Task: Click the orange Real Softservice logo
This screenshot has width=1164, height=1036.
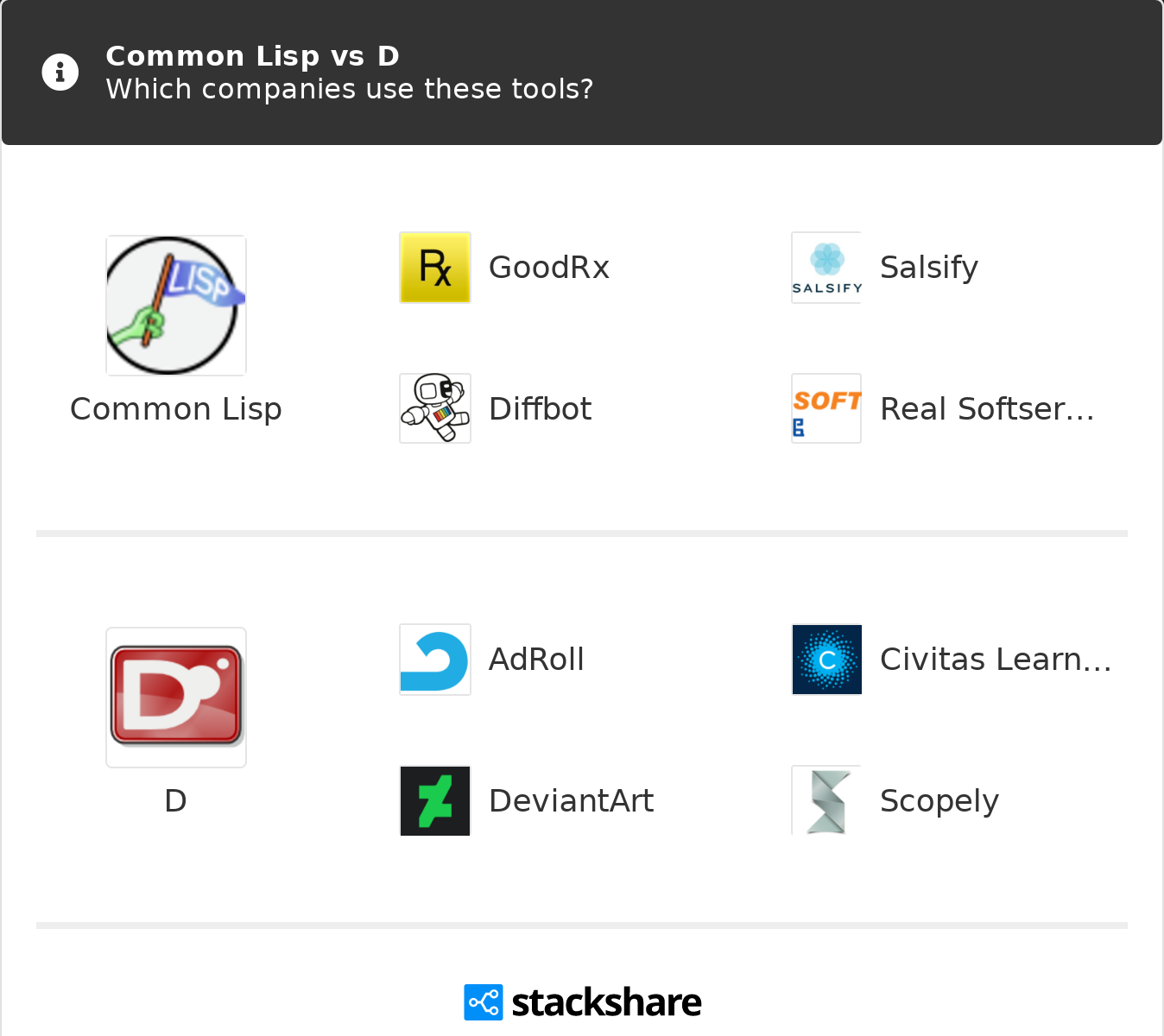Action: tap(826, 408)
